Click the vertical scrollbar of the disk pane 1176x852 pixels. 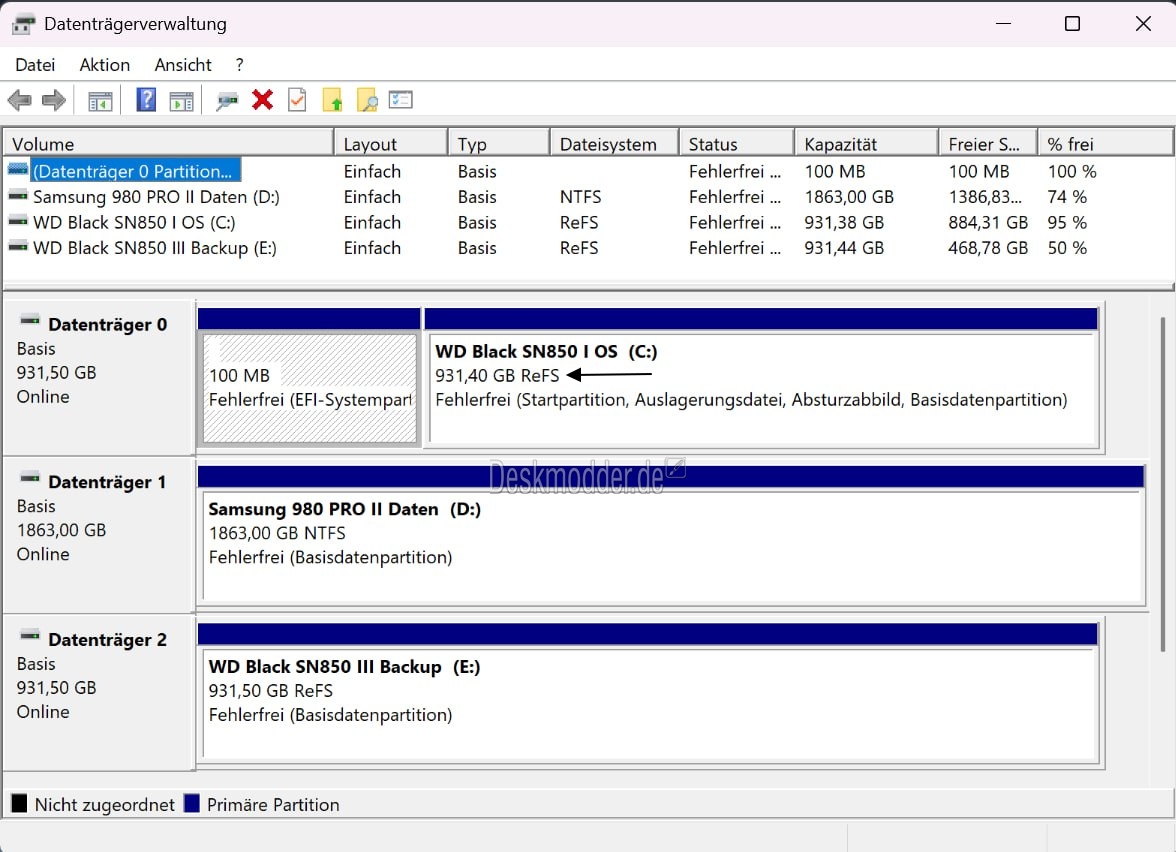(x=1163, y=484)
